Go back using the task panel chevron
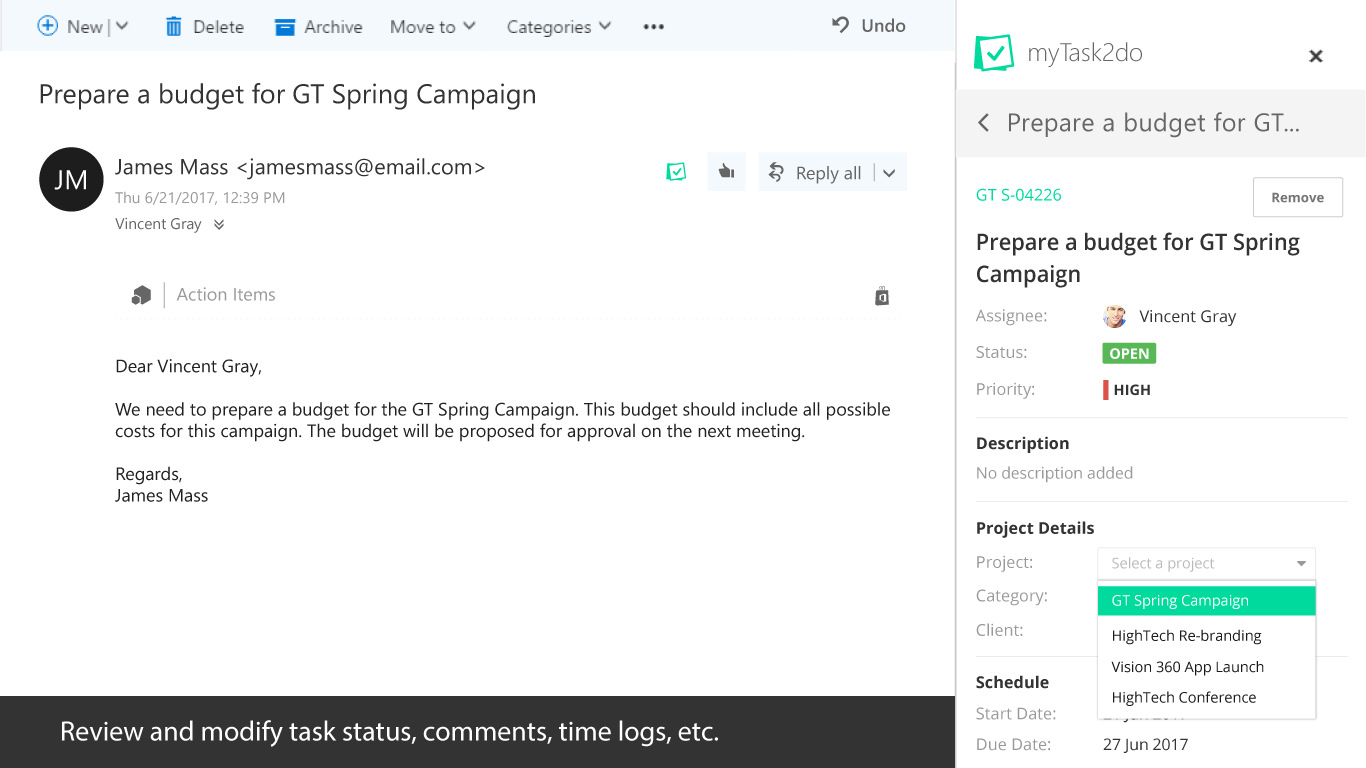1366x768 pixels. point(984,123)
